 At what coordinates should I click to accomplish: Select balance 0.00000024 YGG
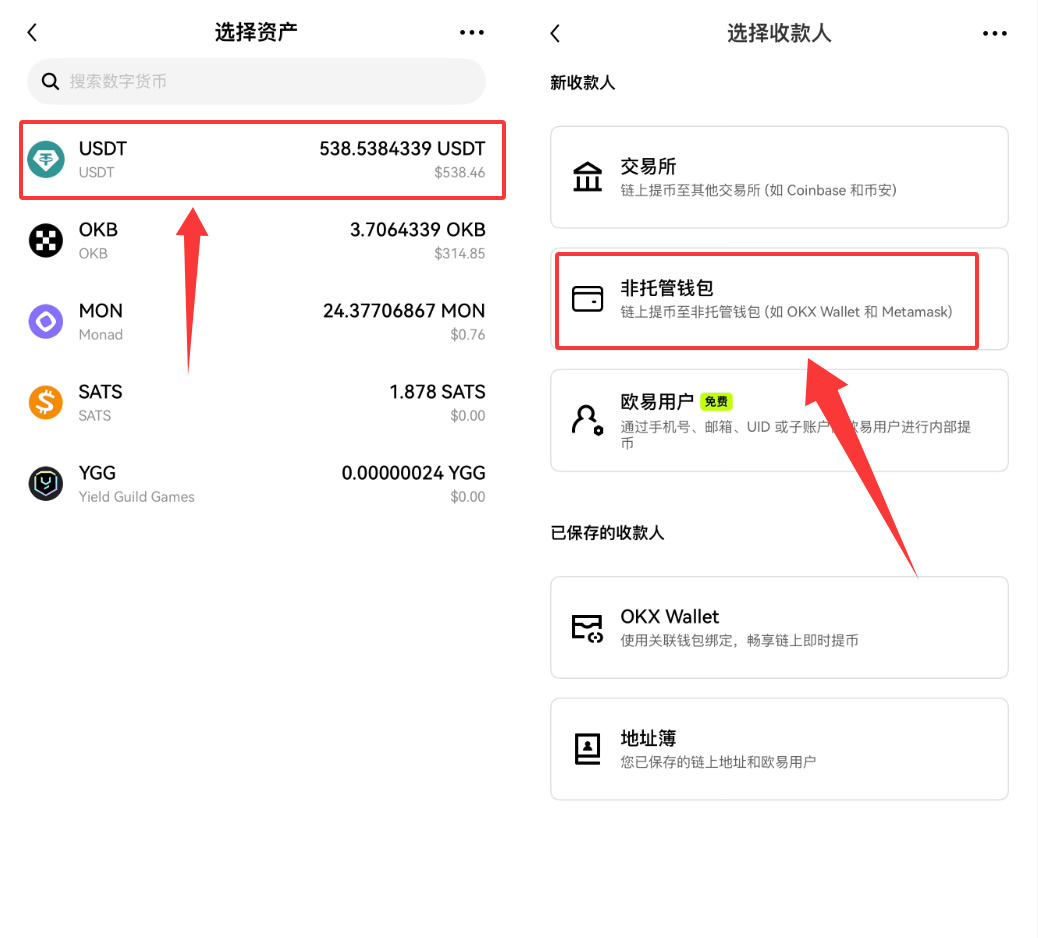coord(414,473)
